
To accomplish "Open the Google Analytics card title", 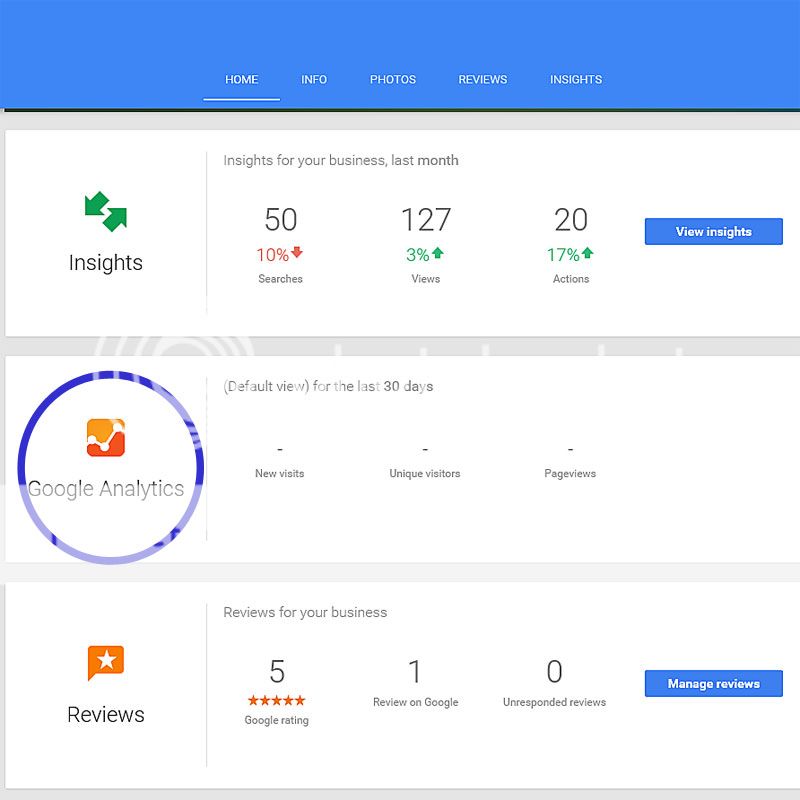I will [106, 489].
